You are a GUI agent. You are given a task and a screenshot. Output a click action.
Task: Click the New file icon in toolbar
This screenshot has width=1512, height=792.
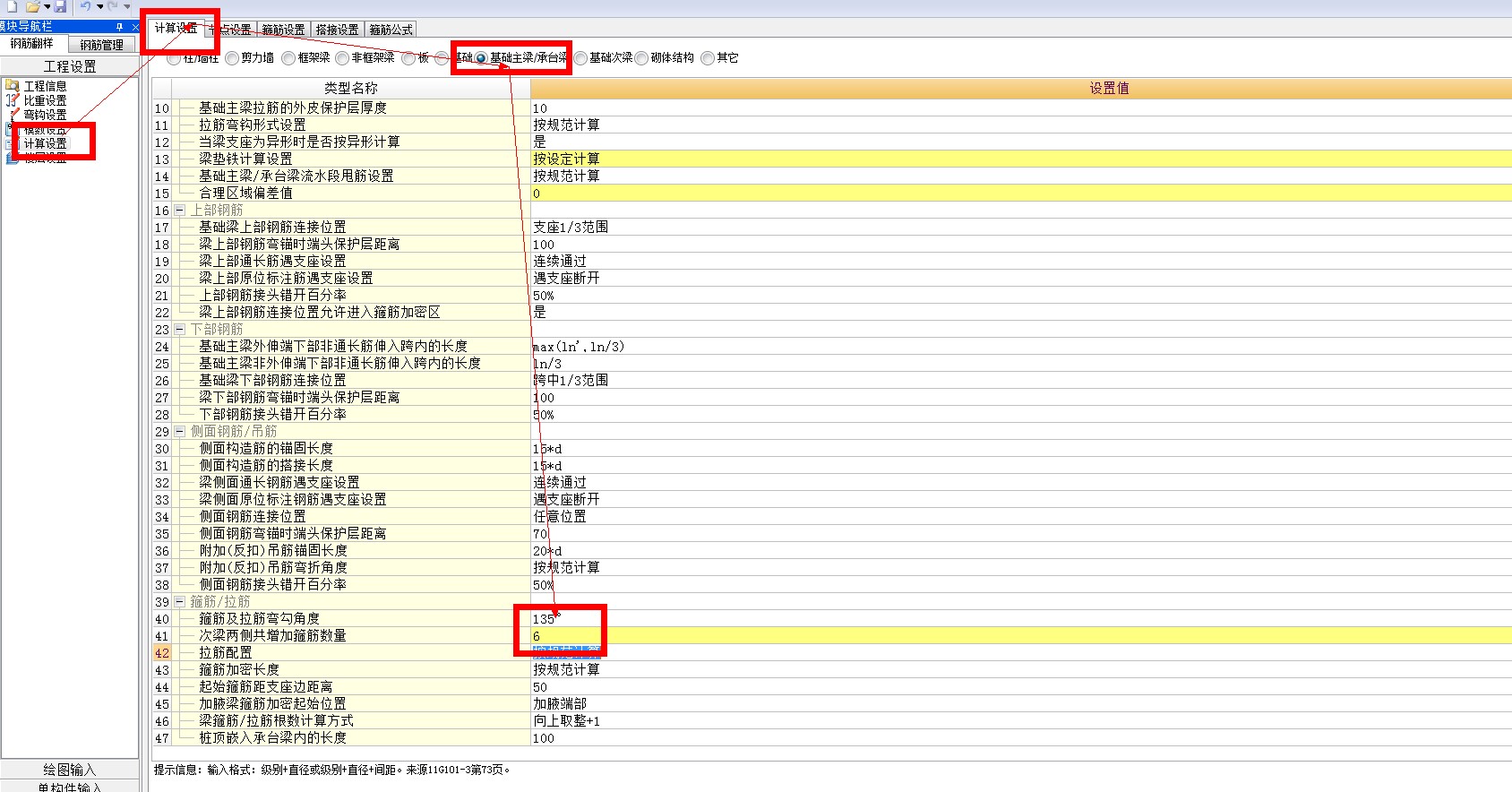(12, 6)
